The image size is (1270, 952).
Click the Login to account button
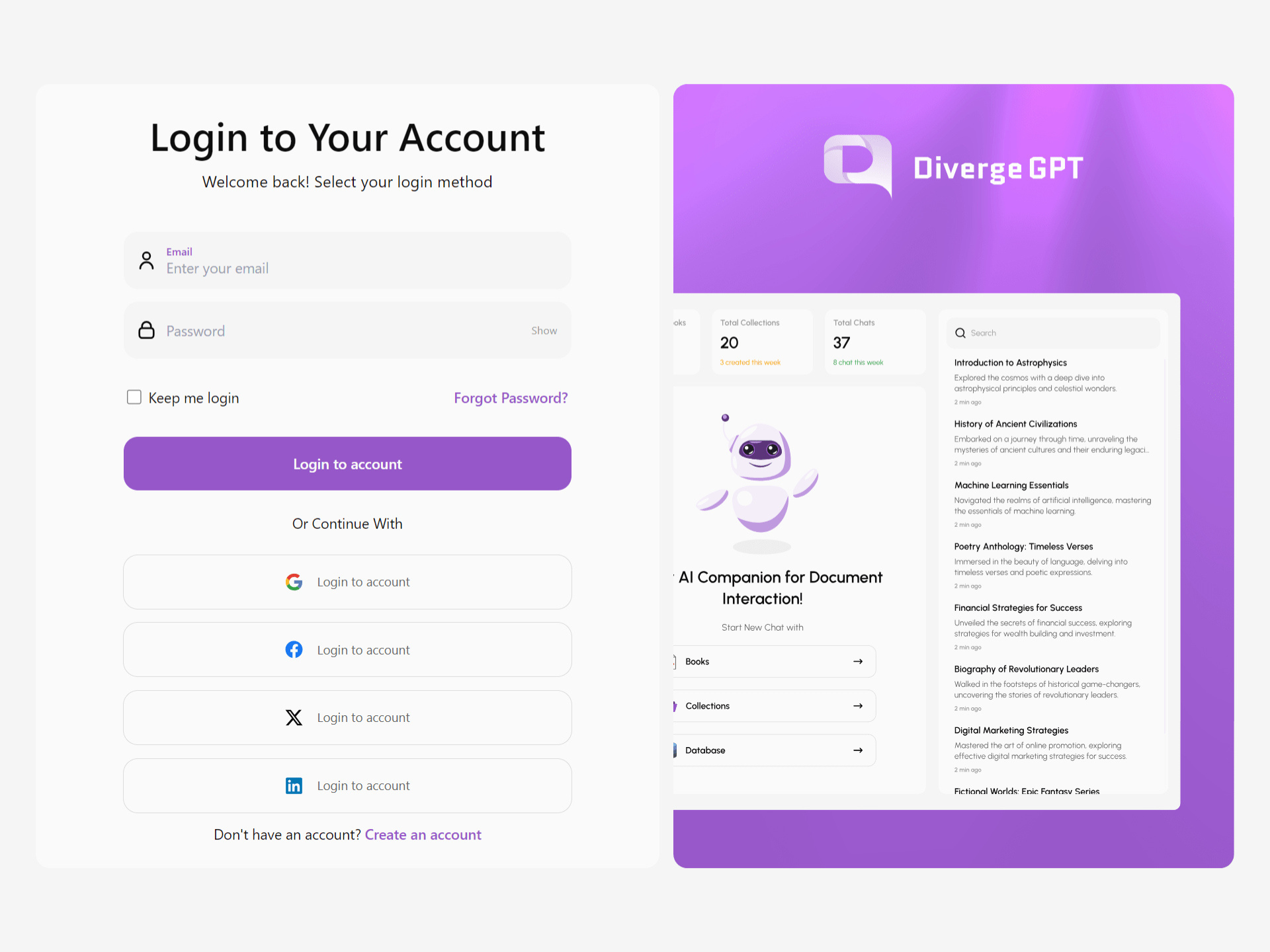(348, 463)
